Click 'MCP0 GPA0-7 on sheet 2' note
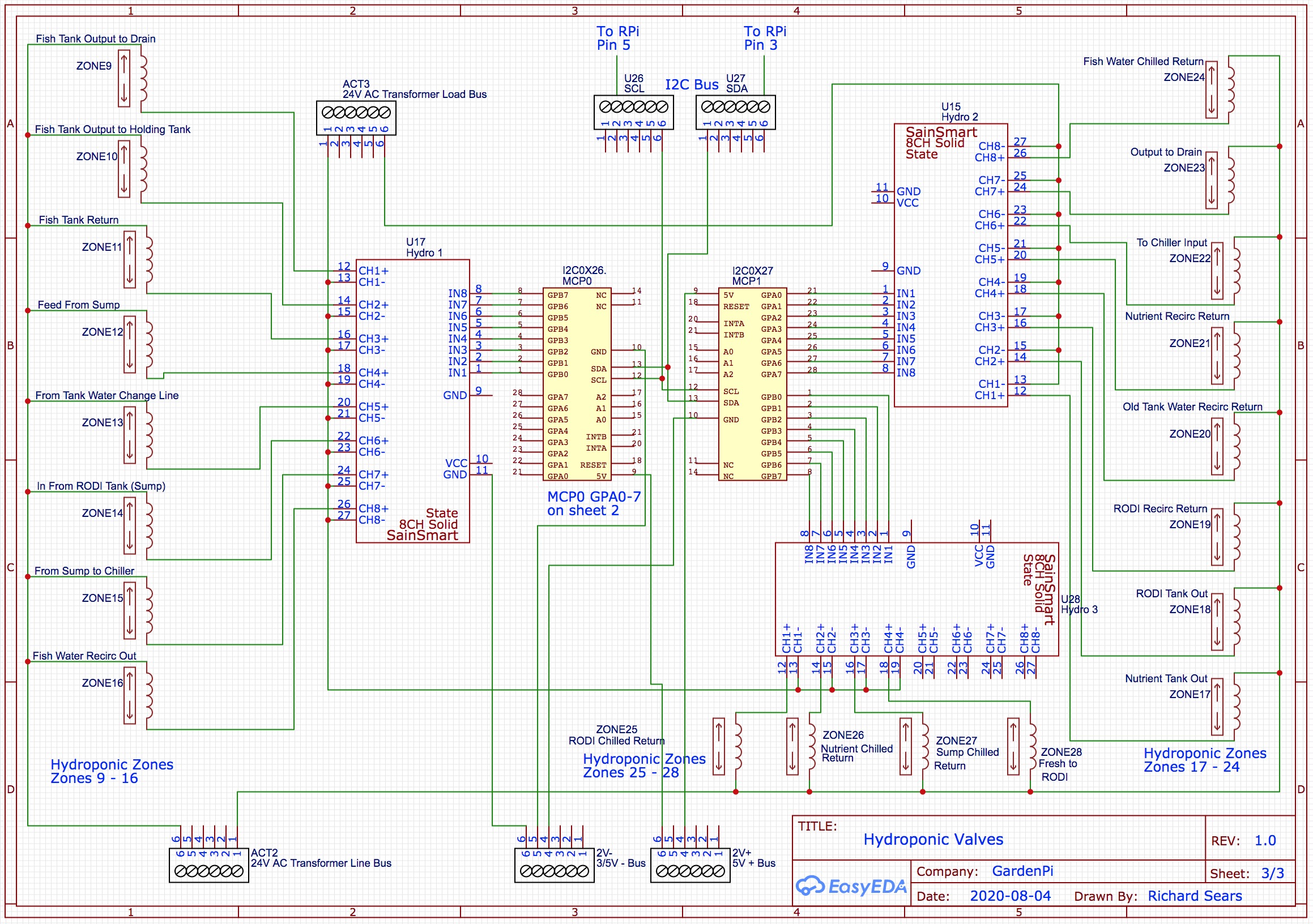 click(594, 503)
